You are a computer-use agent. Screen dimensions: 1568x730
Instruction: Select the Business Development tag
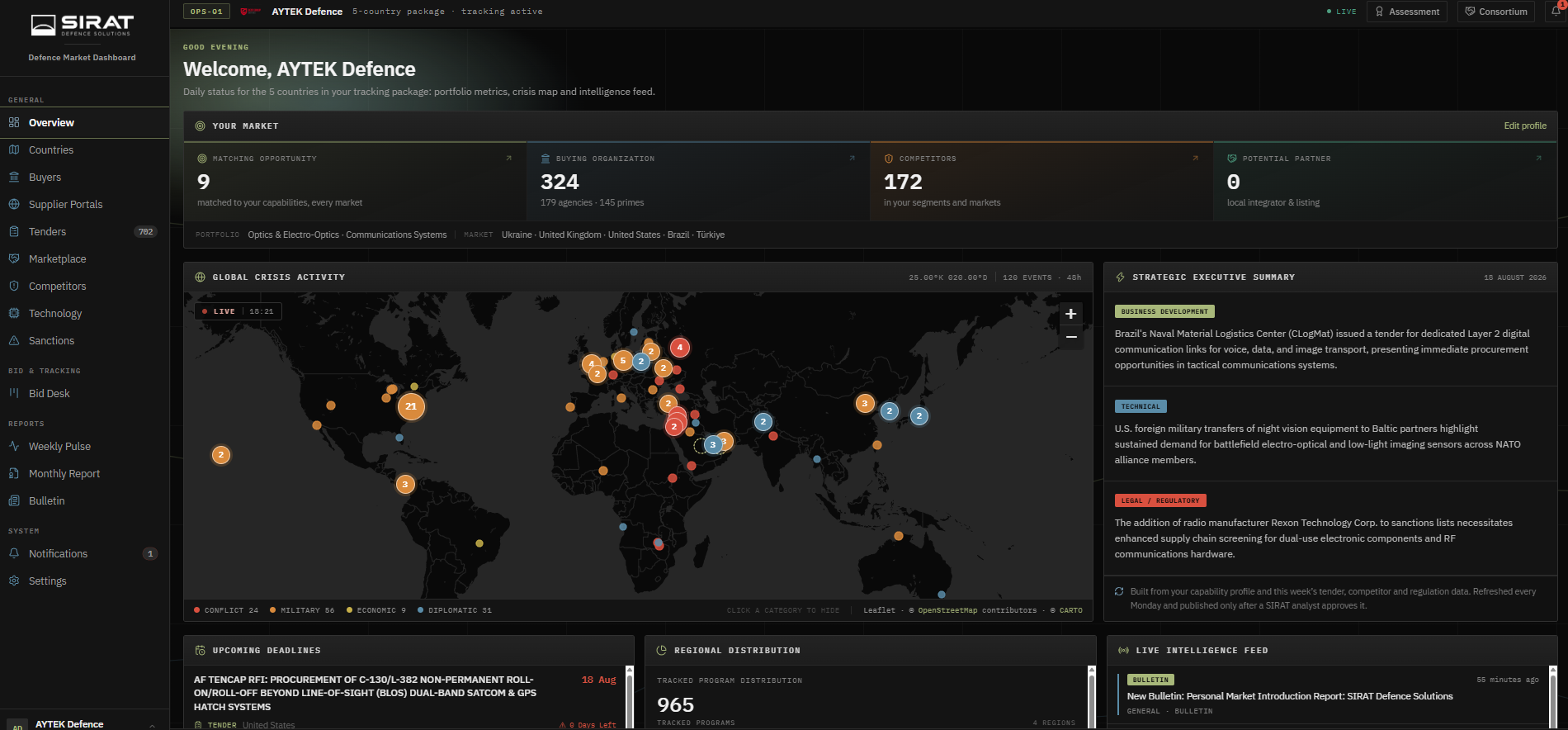tap(1164, 311)
